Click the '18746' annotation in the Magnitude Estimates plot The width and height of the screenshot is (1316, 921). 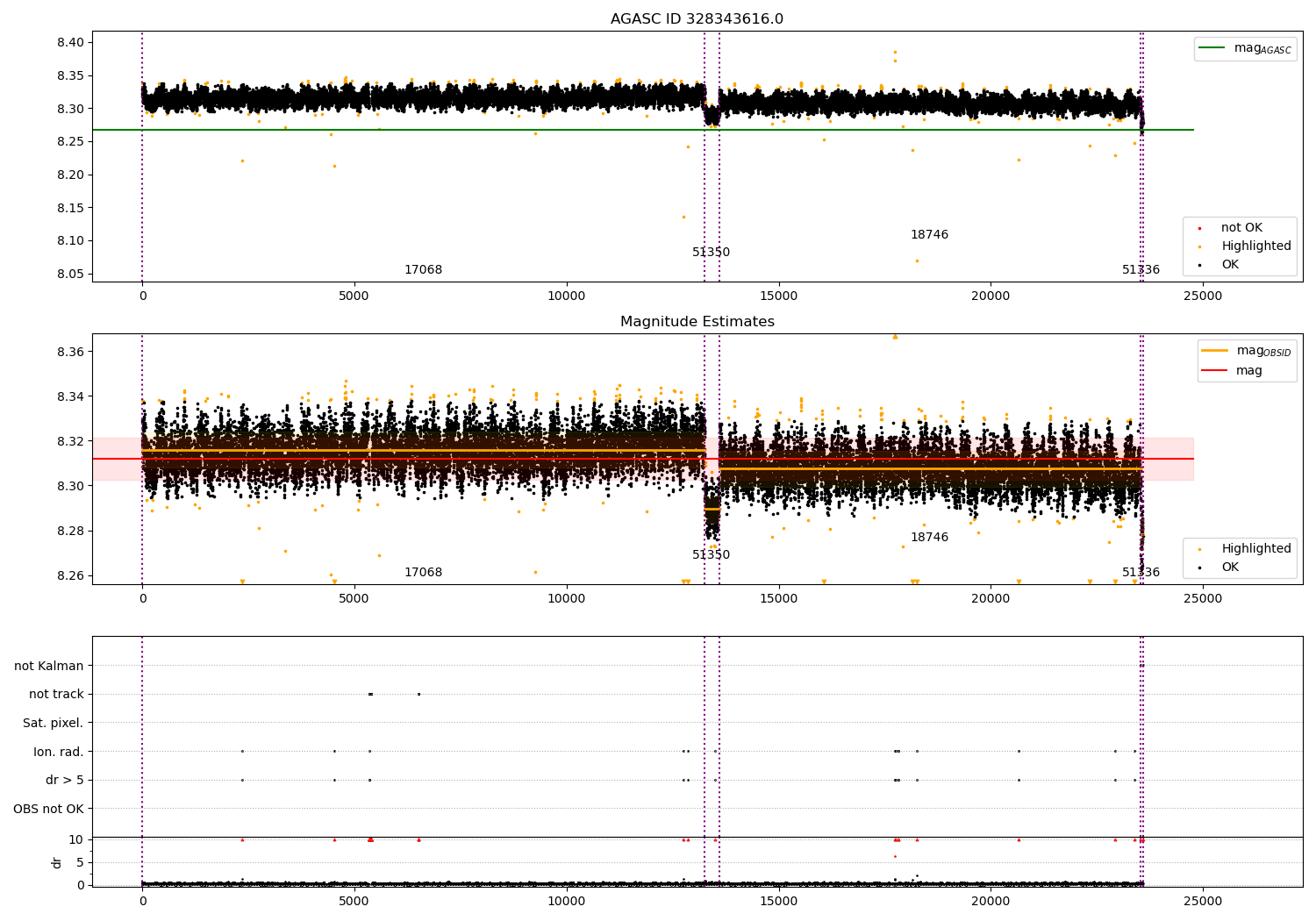929,538
